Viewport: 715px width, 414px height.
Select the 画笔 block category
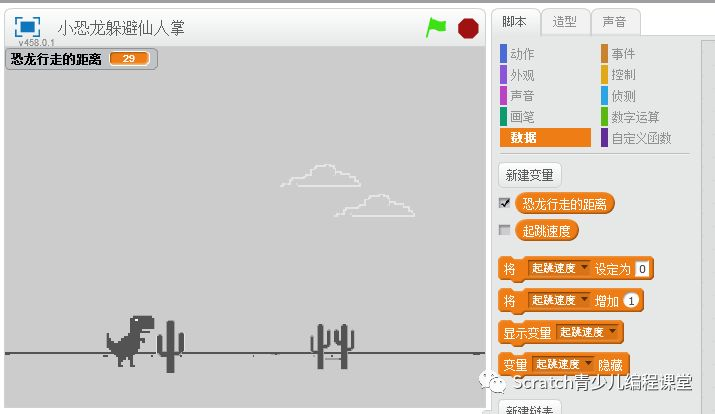coord(522,117)
